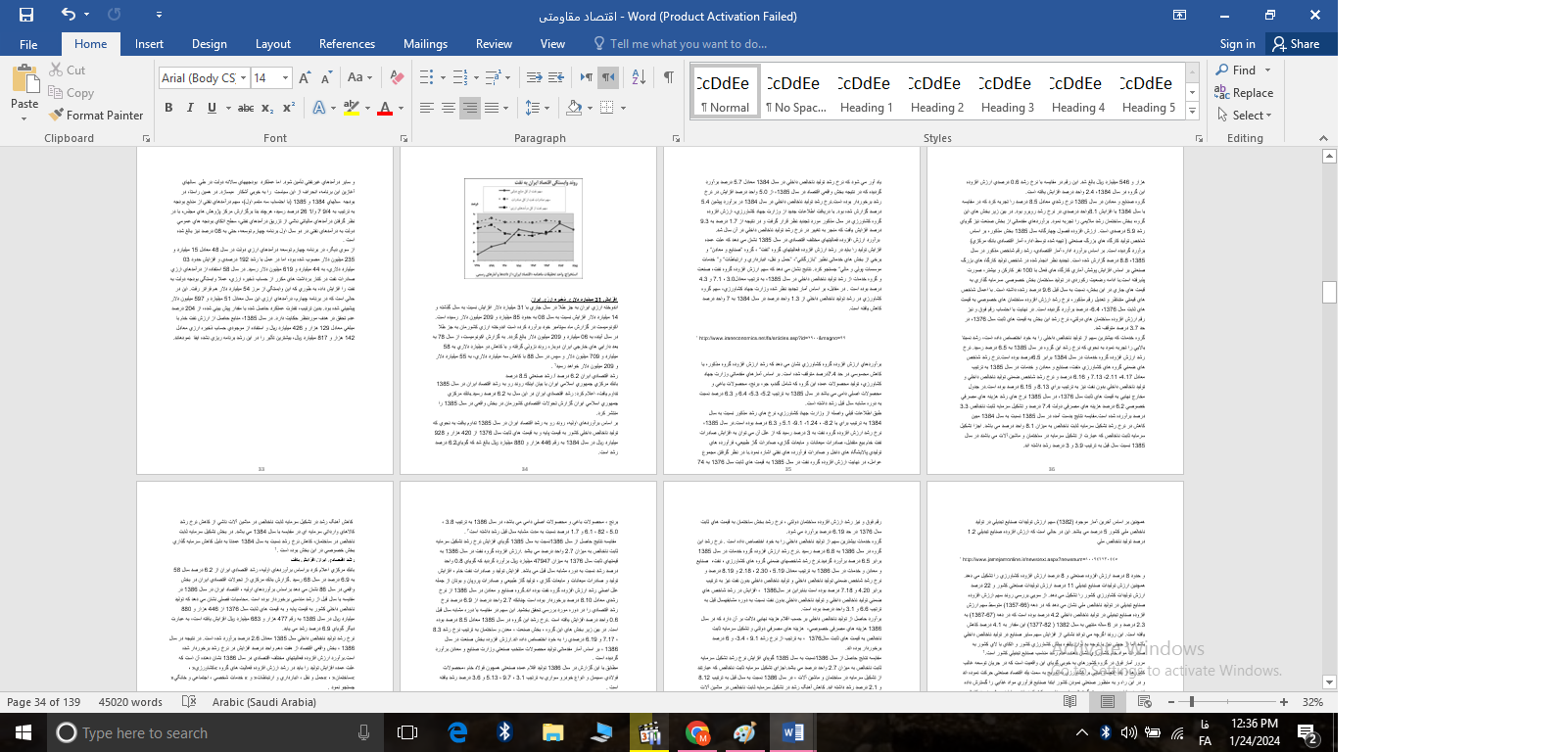Click the zoom slider in the status bar
This screenshot has height=752, width=1568.
point(1191,702)
